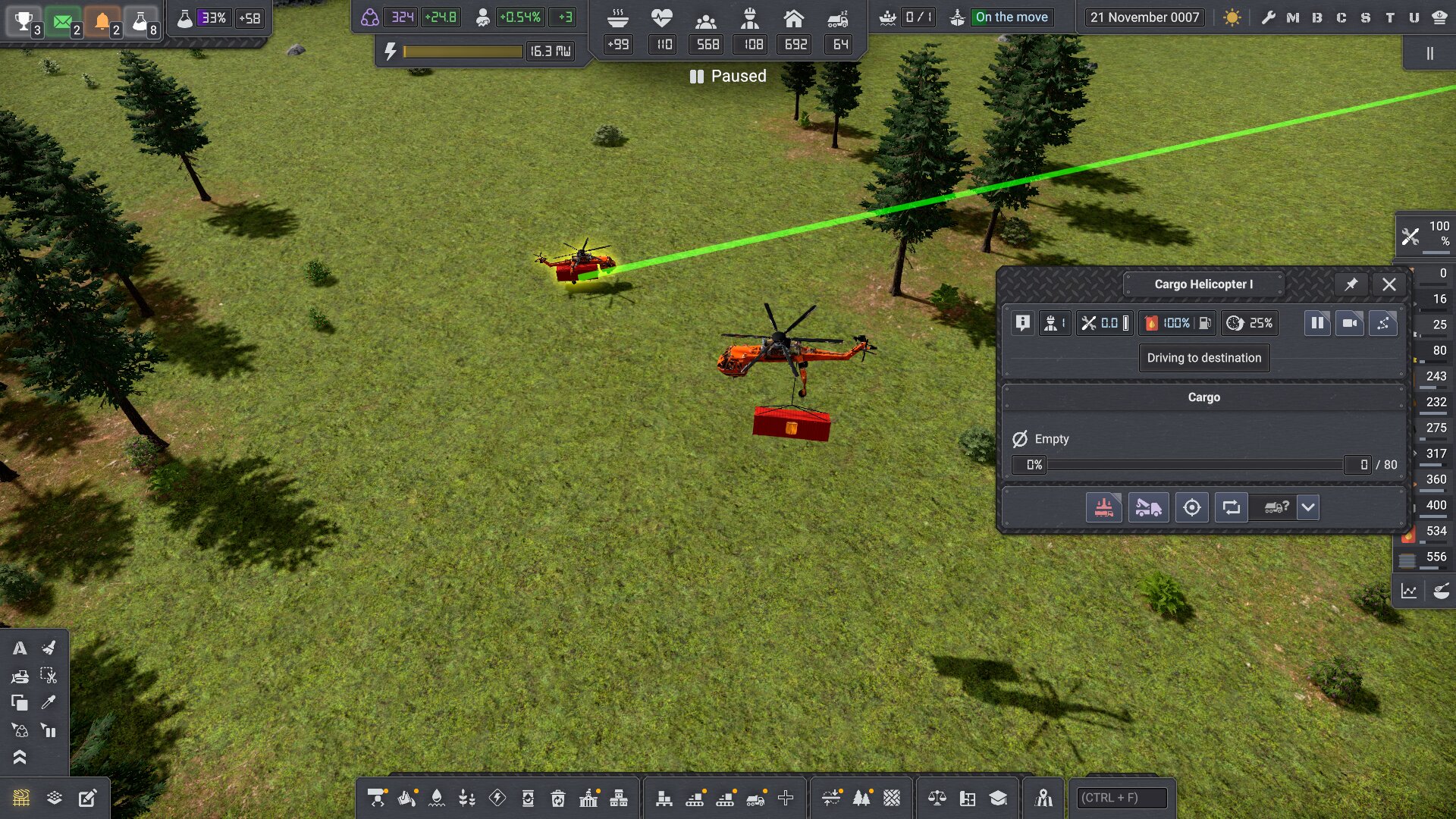1456x819 pixels.
Task: Click the game pause button top right
Action: pos(1429,54)
